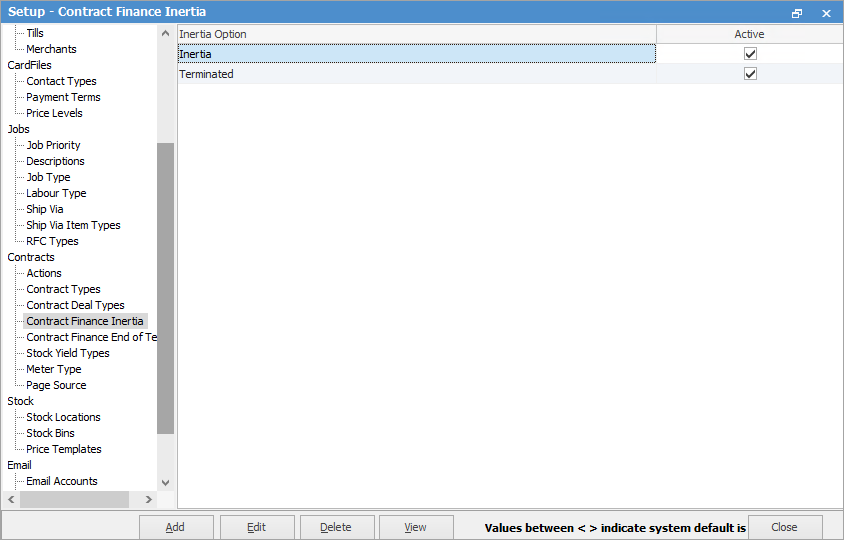Open RFC Types setup
The height and width of the screenshot is (540, 844).
coord(52,241)
